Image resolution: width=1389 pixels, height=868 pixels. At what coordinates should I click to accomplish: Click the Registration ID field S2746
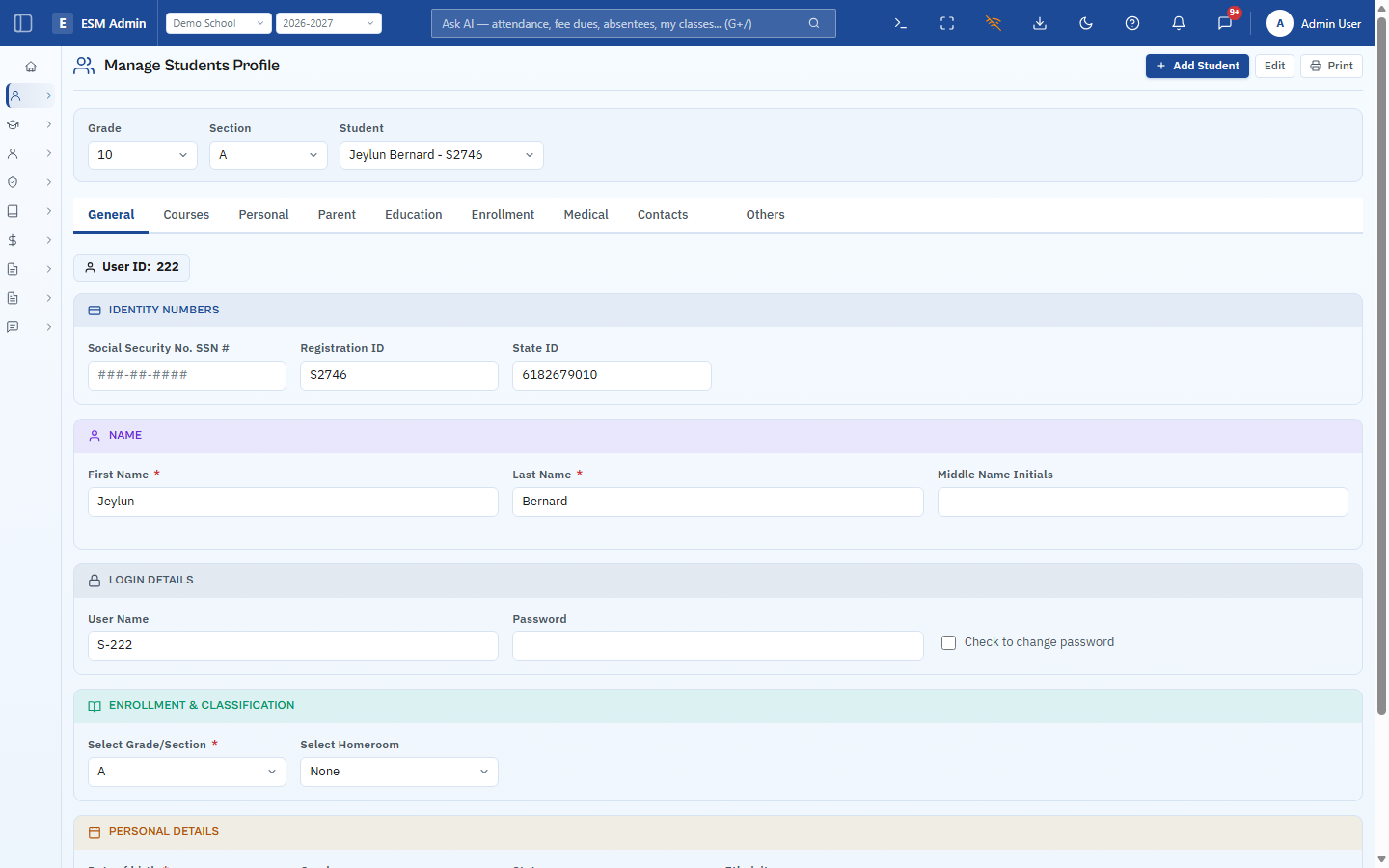(399, 375)
